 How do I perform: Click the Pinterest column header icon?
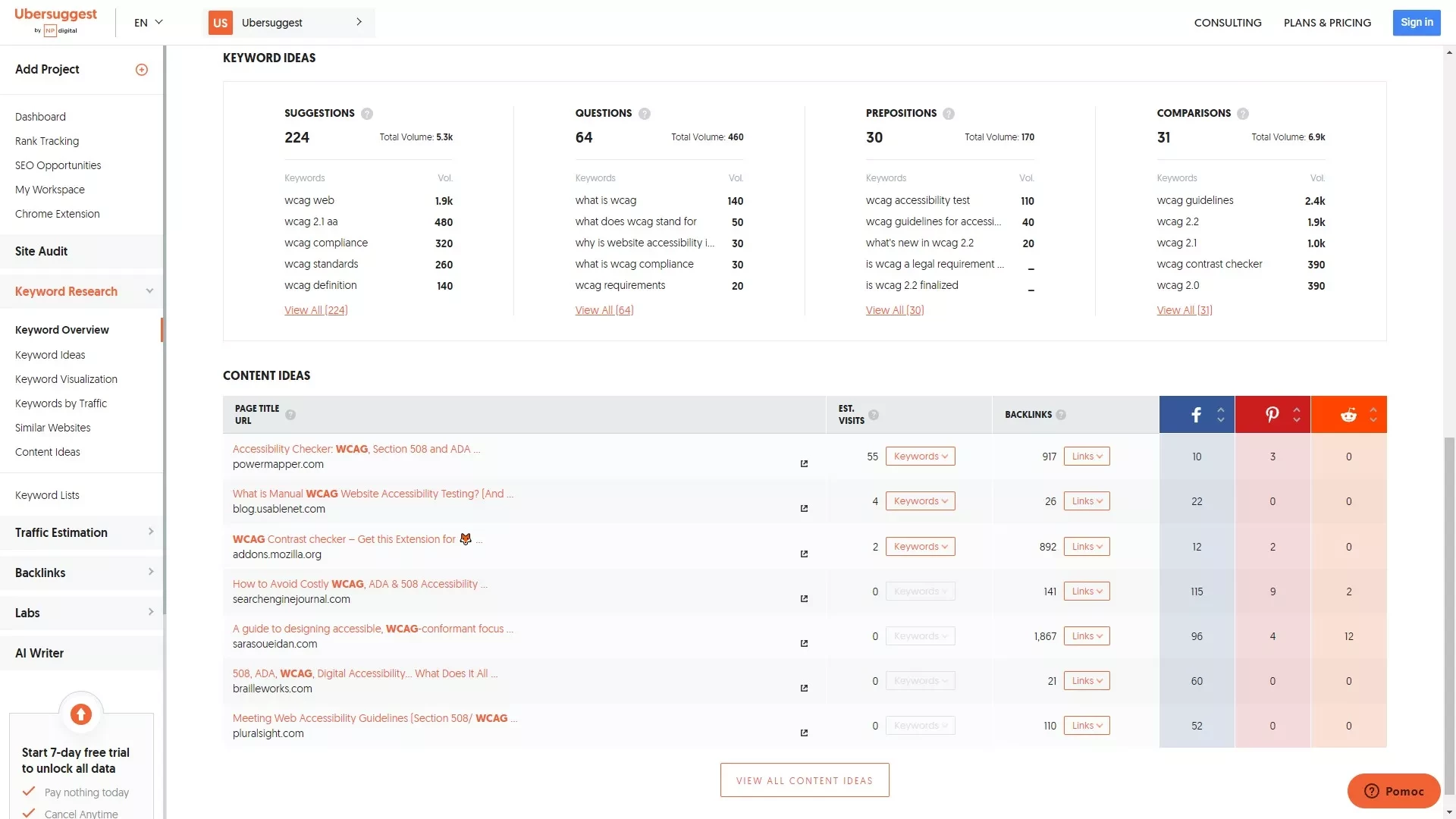1272,415
